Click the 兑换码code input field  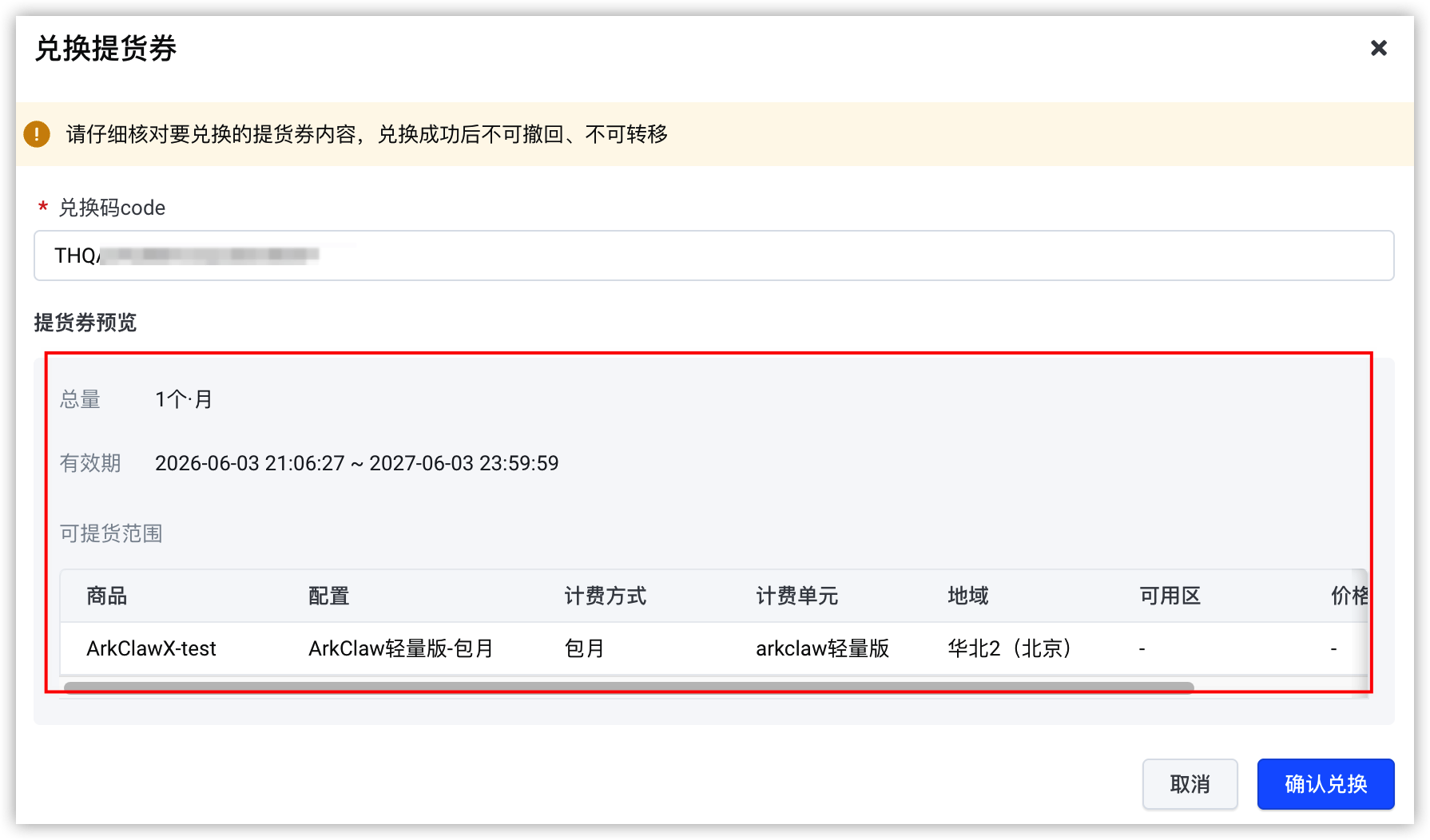click(713, 256)
